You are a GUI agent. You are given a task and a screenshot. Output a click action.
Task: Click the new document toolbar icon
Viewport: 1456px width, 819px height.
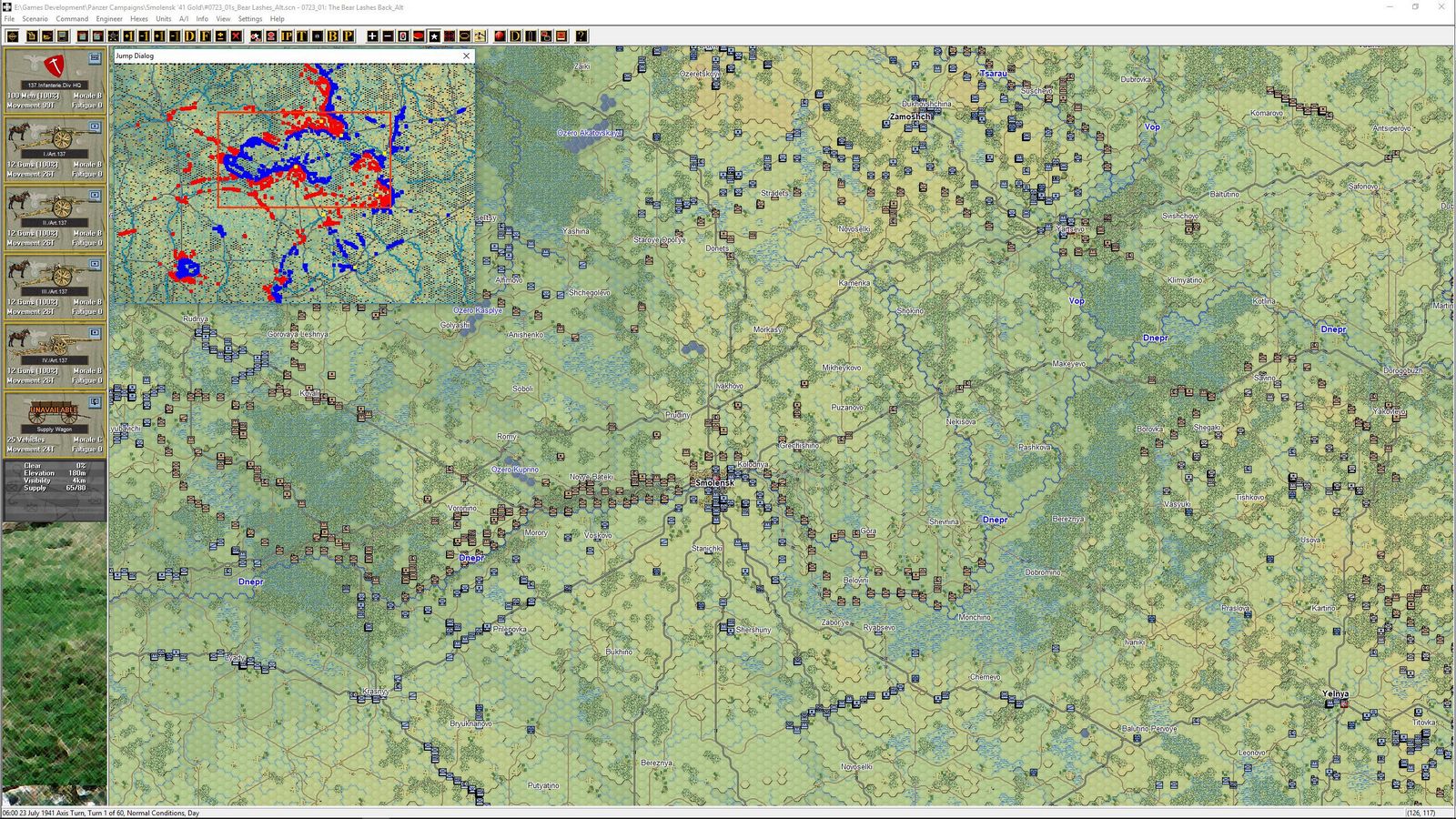point(32,36)
